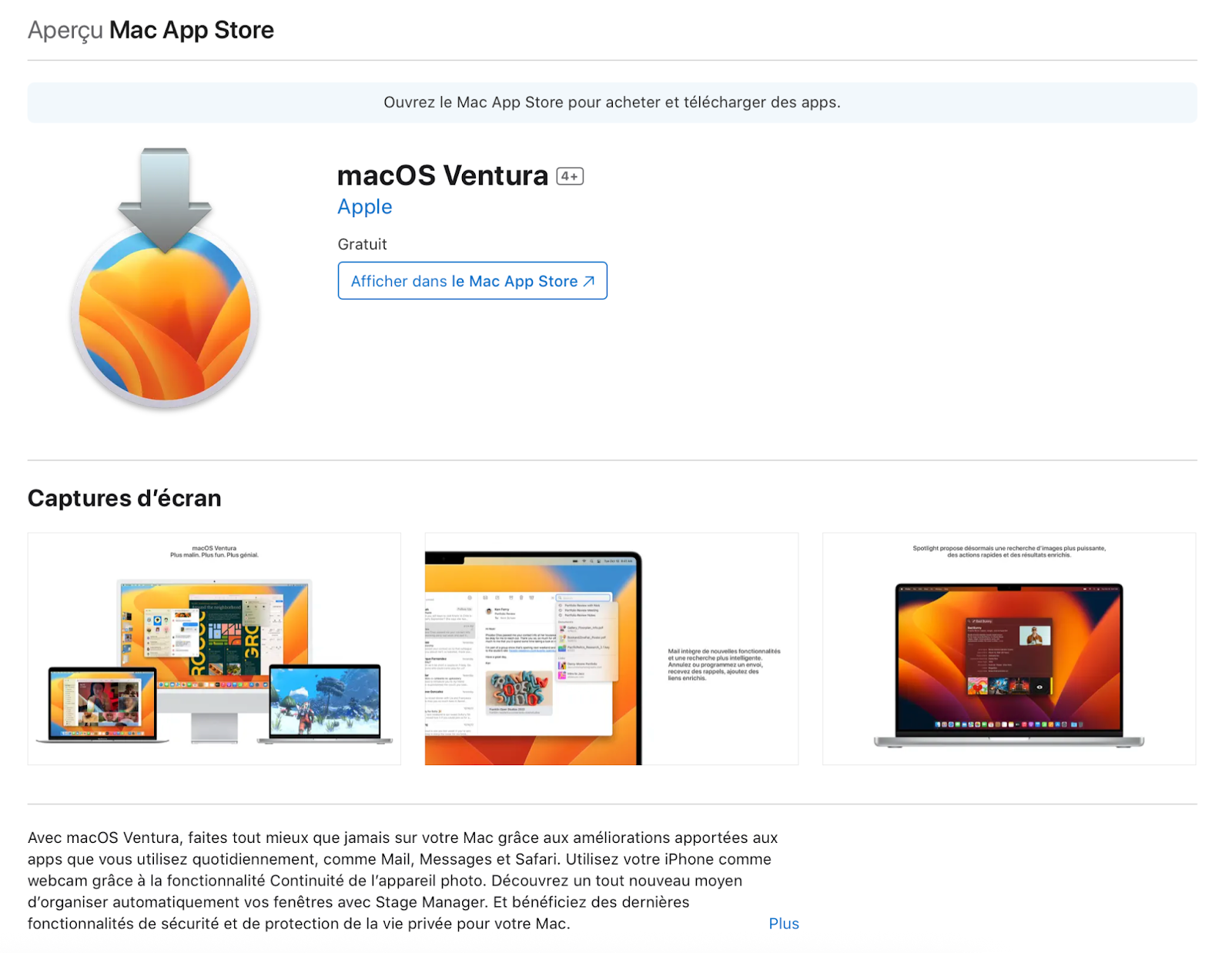Open the Apple developer link
The image size is (1232, 953).
[364, 206]
